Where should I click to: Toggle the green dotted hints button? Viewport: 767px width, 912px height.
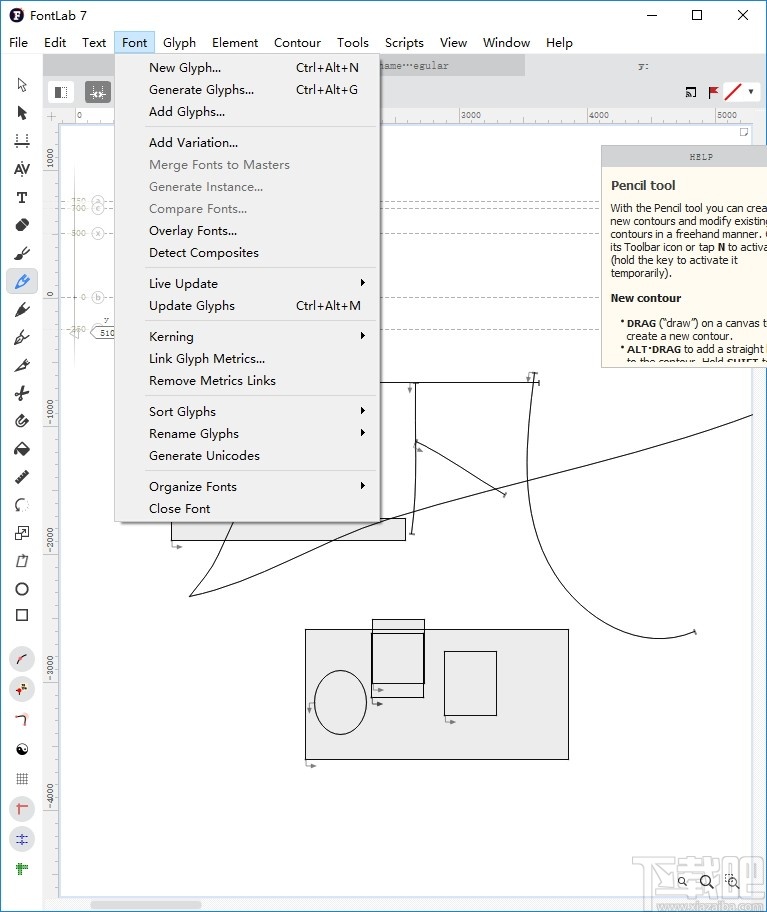click(22, 869)
